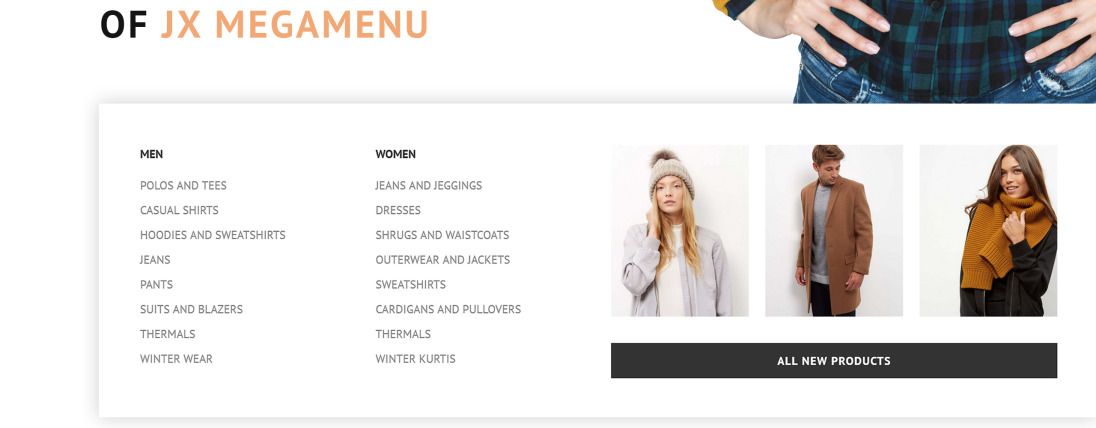This screenshot has width=1096, height=428.
Task: Open the MEN category heading
Action: (x=151, y=154)
